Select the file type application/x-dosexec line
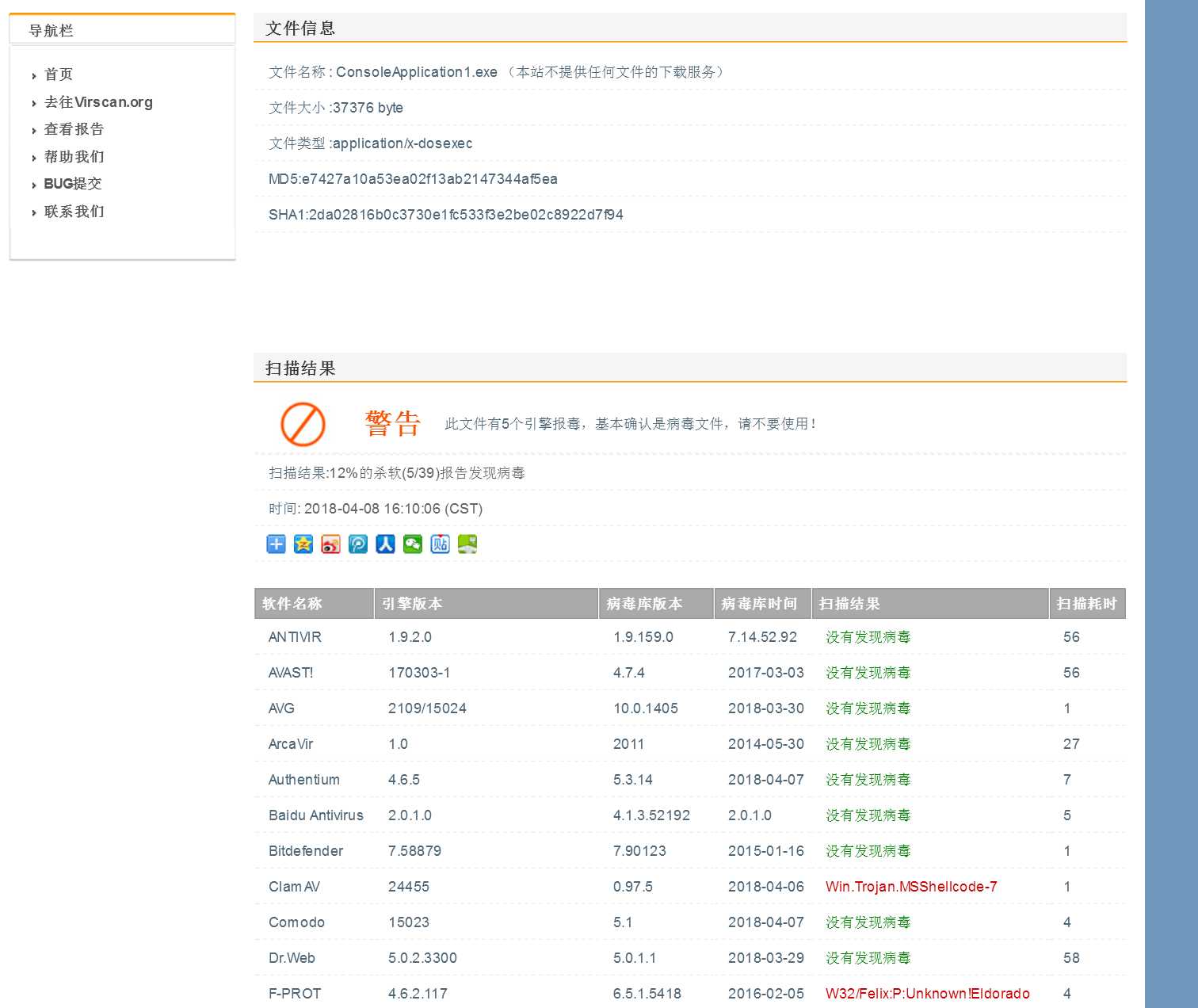Screen dimensions: 1198x1008 (371, 143)
